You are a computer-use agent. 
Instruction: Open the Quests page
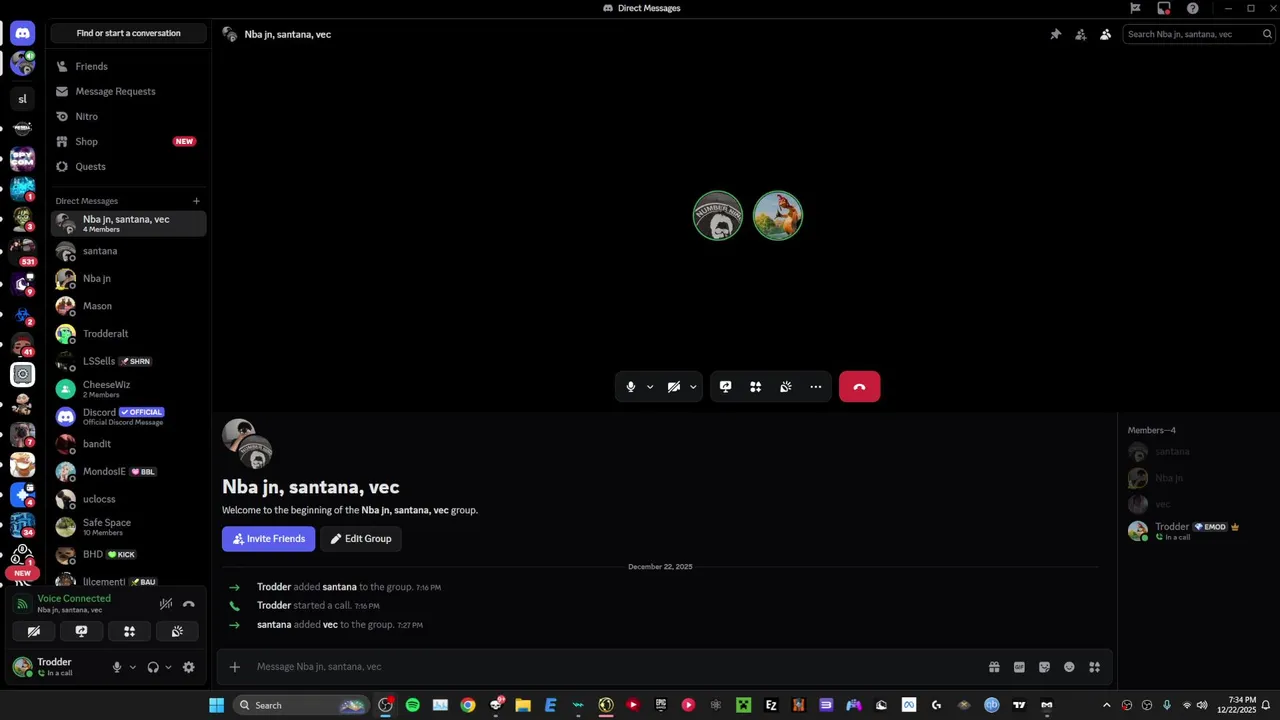[129, 166]
